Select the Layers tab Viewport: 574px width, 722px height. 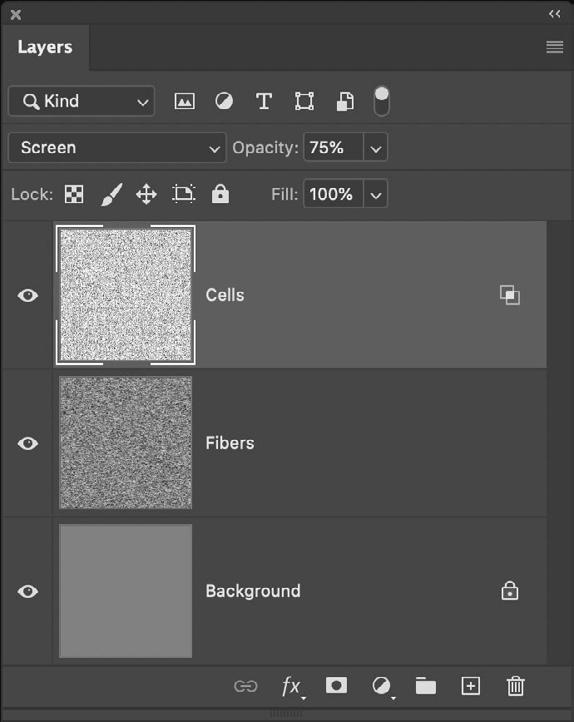pyautogui.click(x=45, y=47)
